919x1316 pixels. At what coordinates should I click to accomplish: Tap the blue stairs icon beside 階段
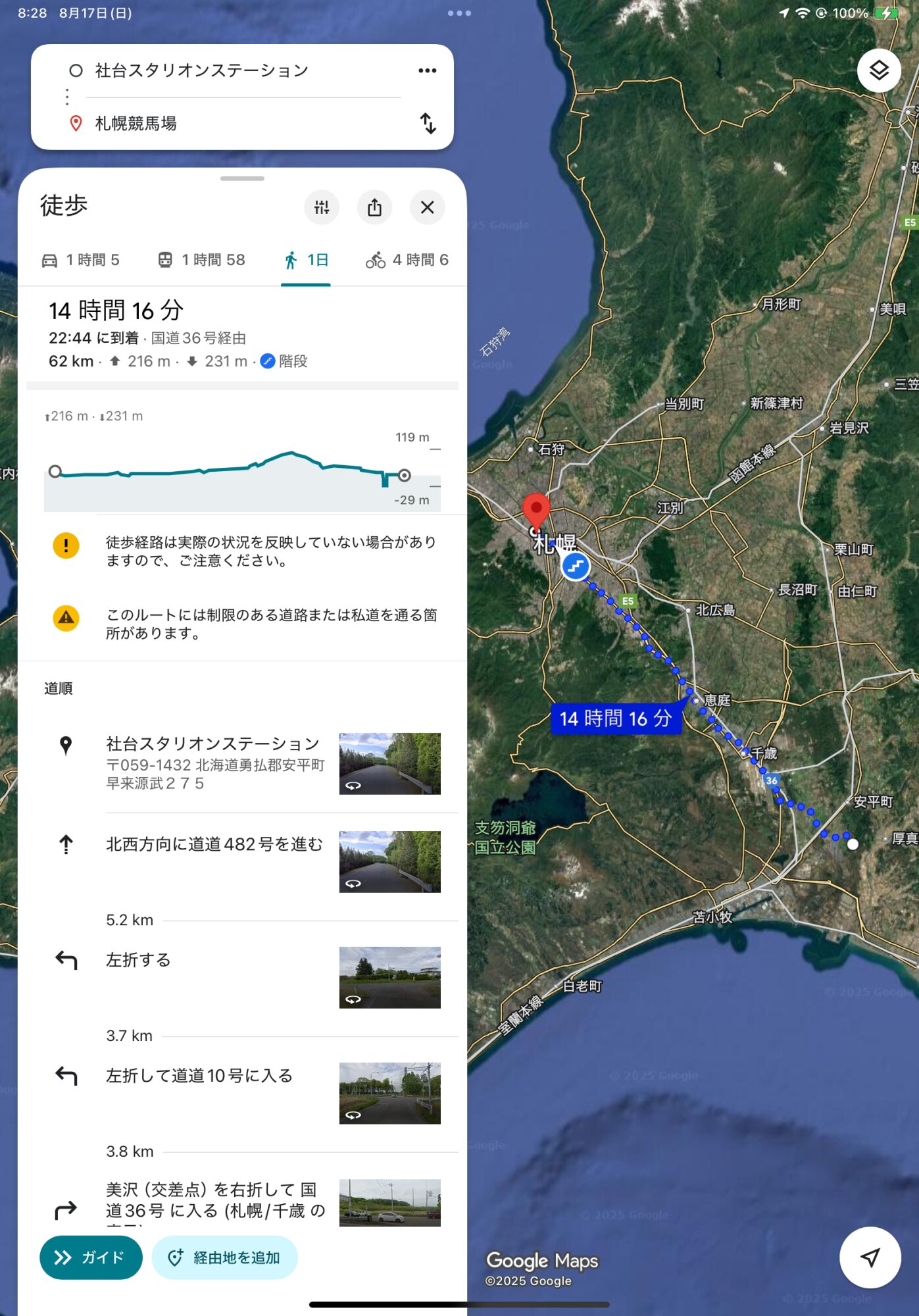click(268, 361)
